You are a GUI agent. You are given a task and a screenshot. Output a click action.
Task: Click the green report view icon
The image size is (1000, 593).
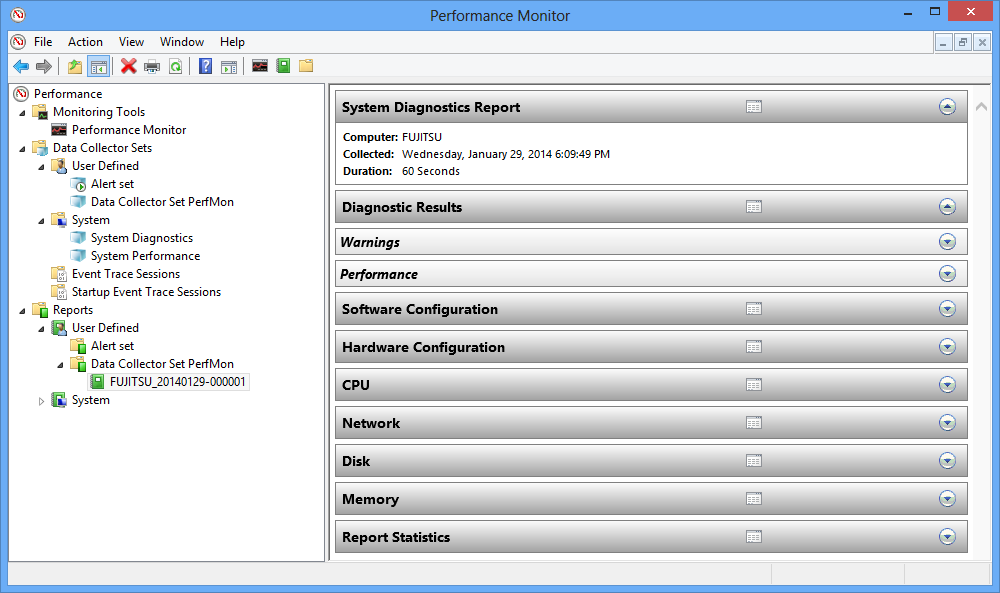[283, 66]
